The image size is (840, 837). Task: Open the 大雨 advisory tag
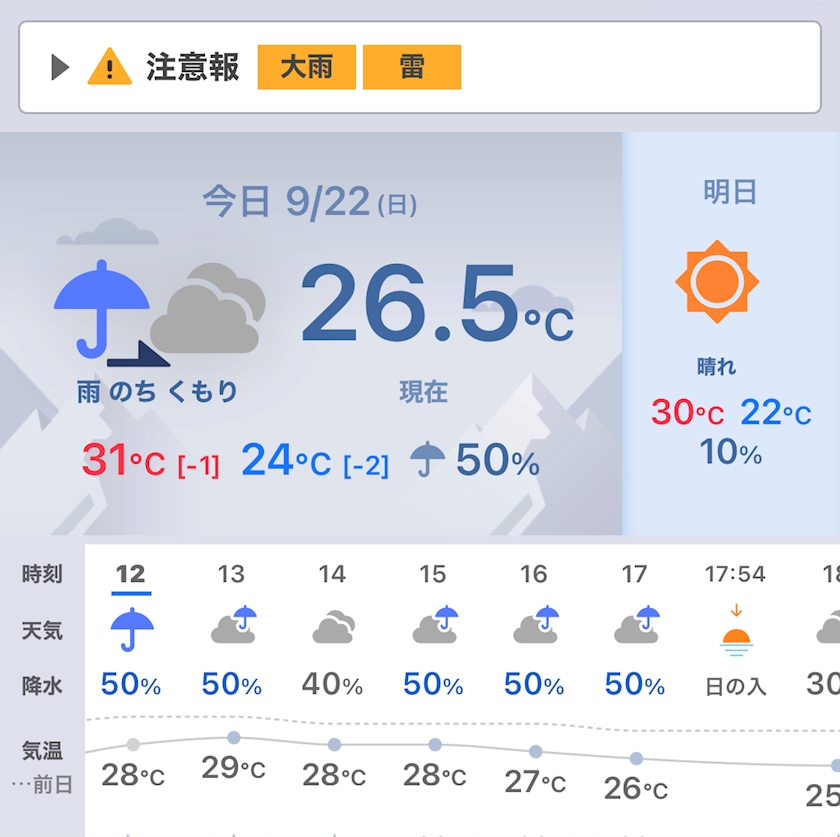click(306, 67)
